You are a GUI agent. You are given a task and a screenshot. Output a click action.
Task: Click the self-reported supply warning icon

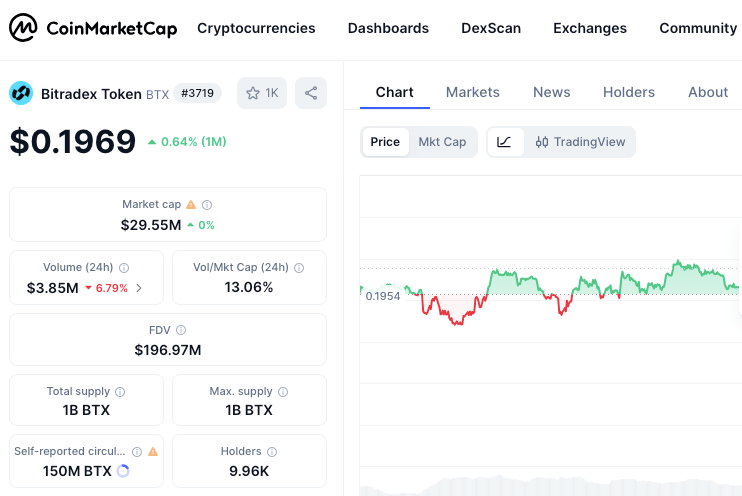[x=153, y=452]
